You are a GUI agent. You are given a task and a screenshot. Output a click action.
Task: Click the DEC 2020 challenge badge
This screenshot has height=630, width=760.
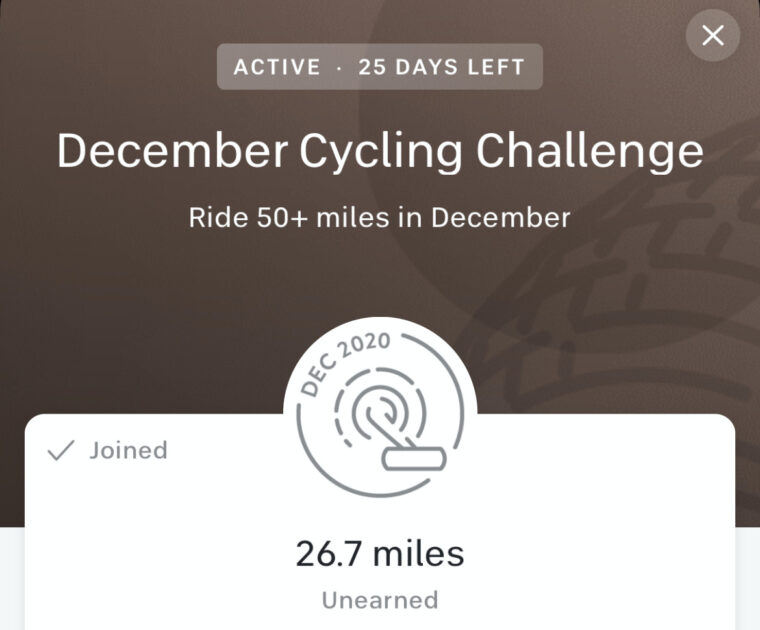[380, 413]
